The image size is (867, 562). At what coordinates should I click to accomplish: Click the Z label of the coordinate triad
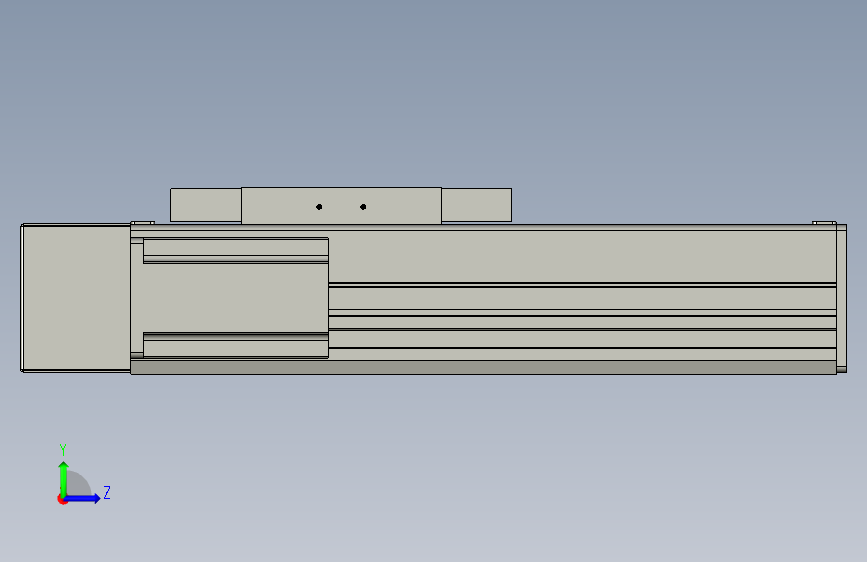coord(107,492)
